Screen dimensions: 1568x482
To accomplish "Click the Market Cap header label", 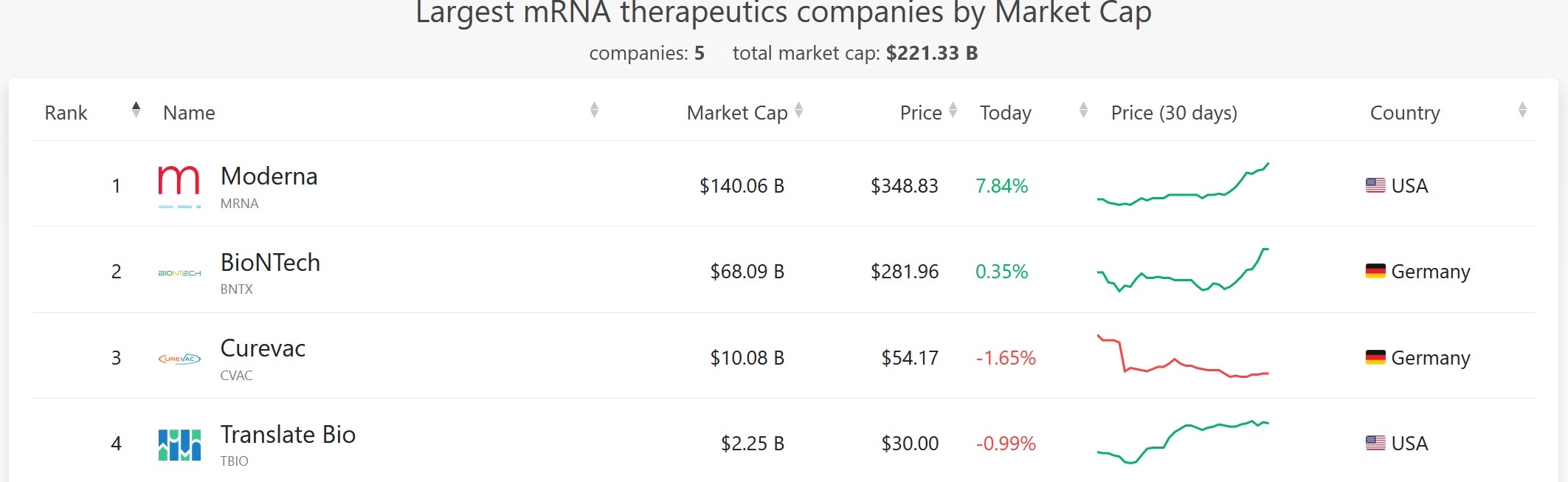I will [x=736, y=113].
